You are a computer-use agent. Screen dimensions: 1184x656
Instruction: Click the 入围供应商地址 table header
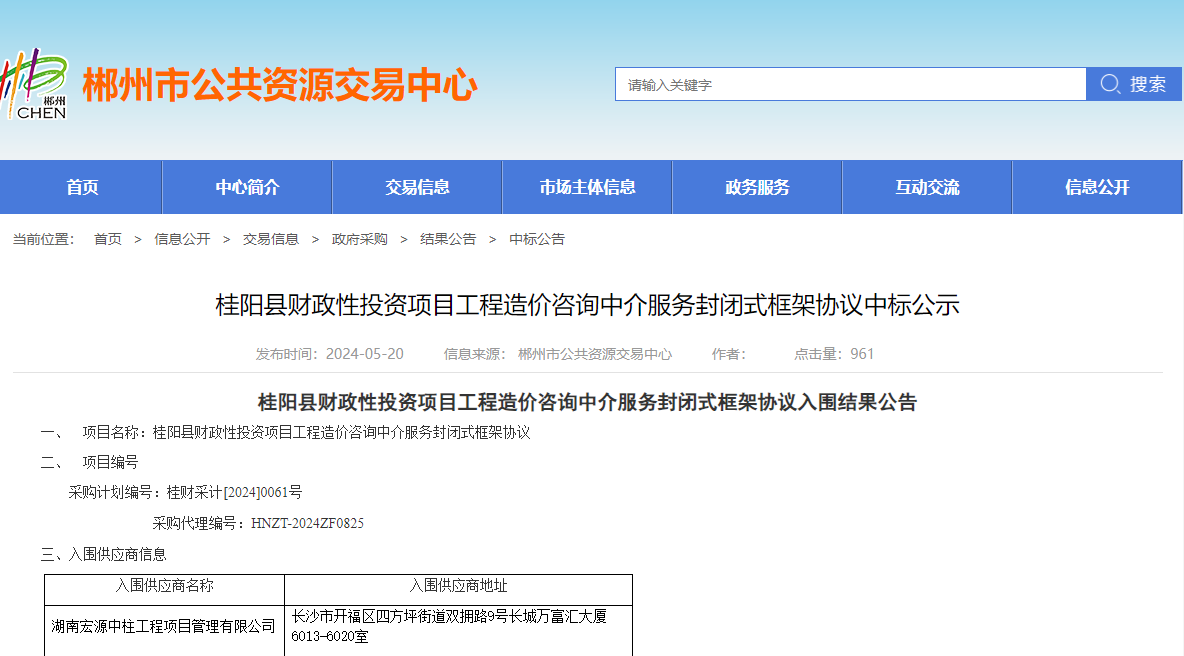click(x=458, y=586)
